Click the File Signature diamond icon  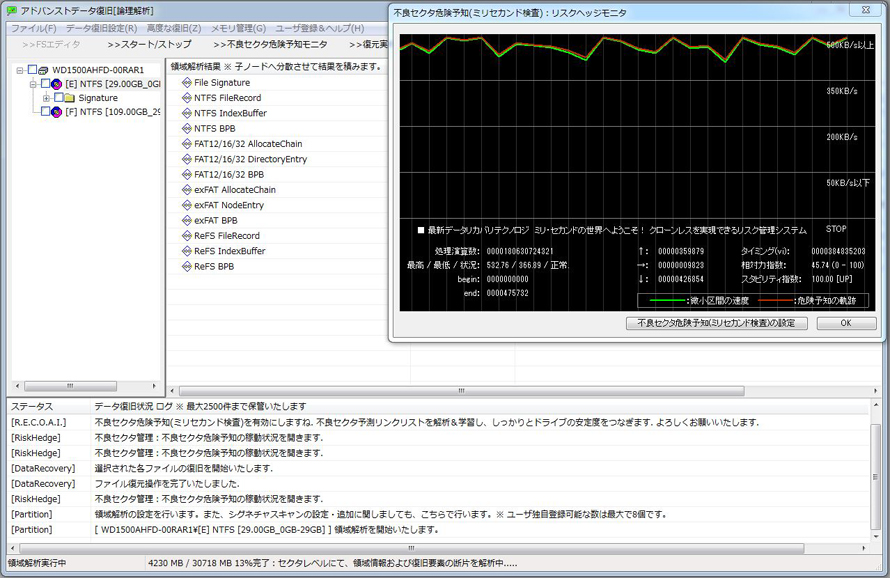click(187, 82)
